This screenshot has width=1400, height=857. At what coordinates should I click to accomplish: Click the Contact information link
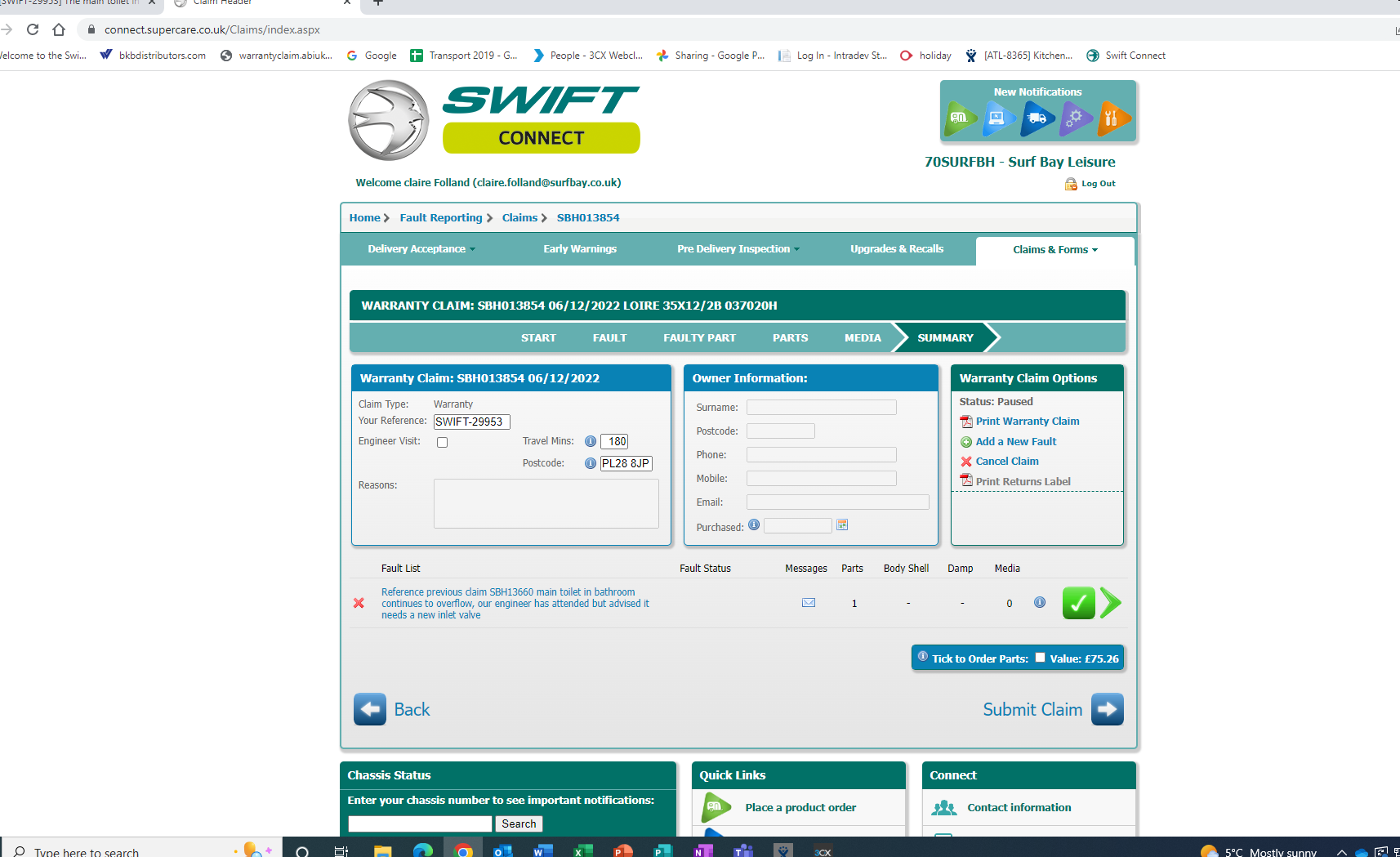[x=1019, y=808]
